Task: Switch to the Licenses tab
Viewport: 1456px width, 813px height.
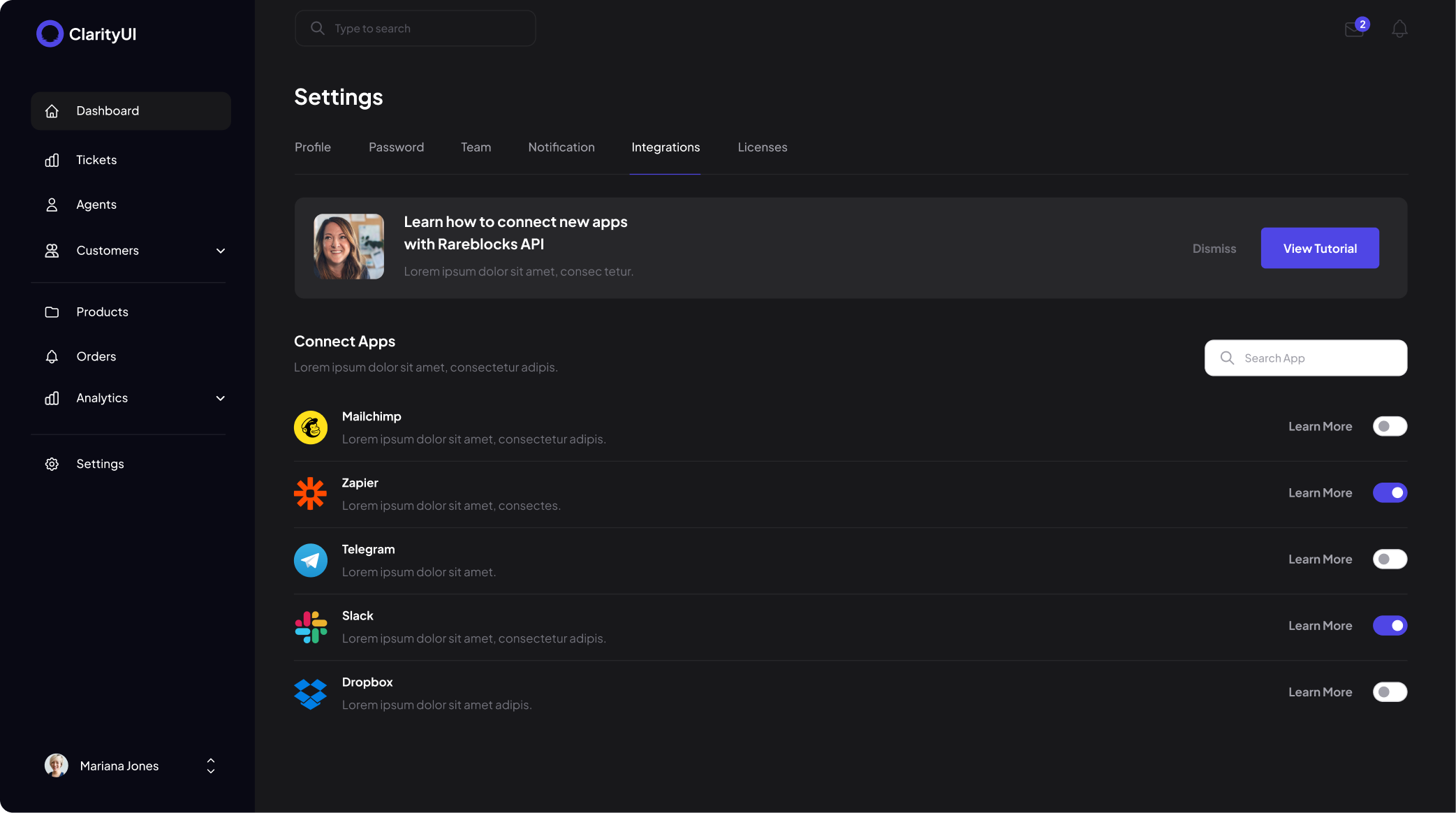Action: (763, 147)
